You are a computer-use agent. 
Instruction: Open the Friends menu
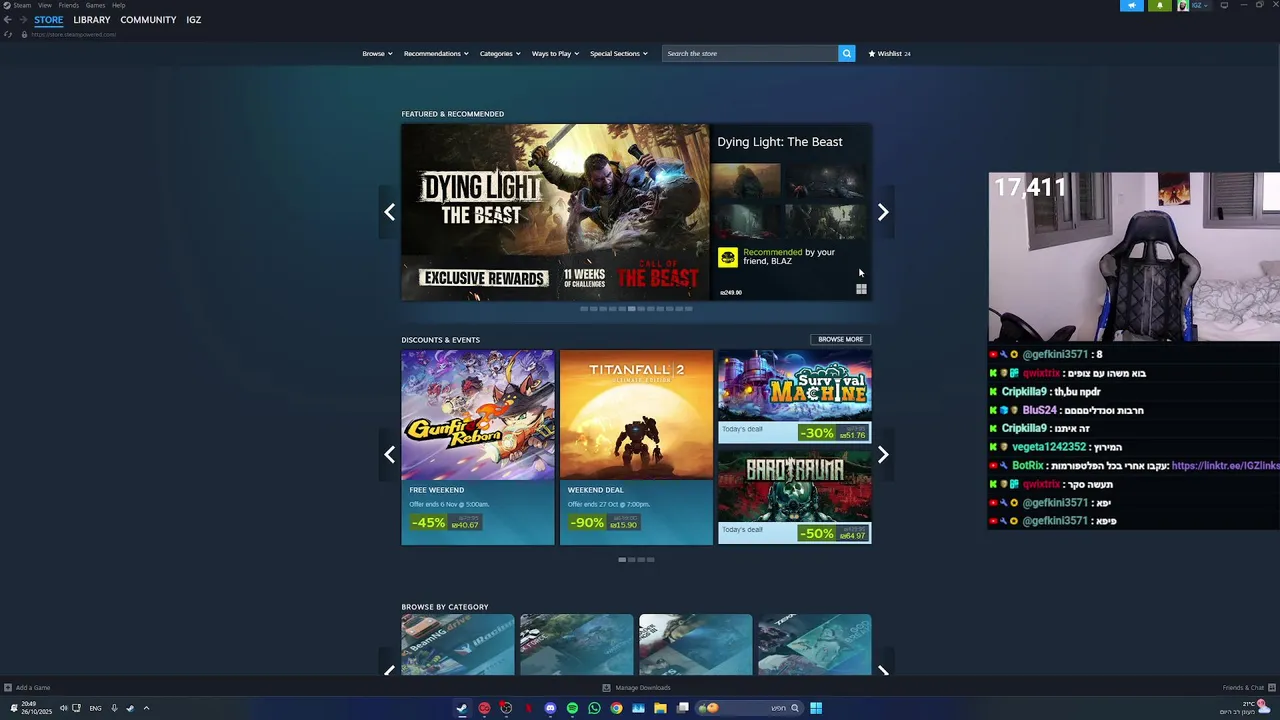(x=69, y=5)
